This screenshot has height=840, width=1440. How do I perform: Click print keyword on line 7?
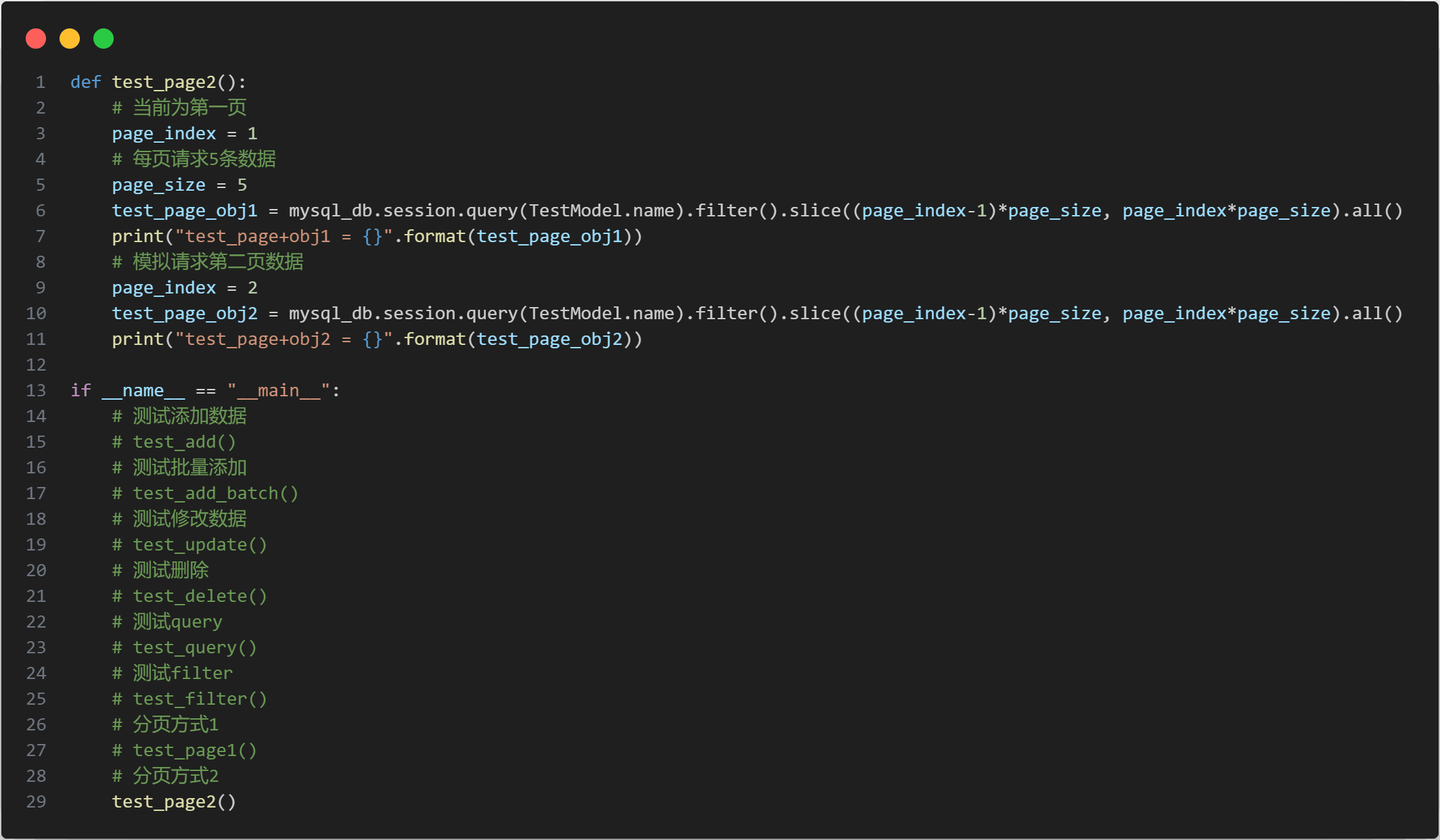pyautogui.click(x=137, y=237)
